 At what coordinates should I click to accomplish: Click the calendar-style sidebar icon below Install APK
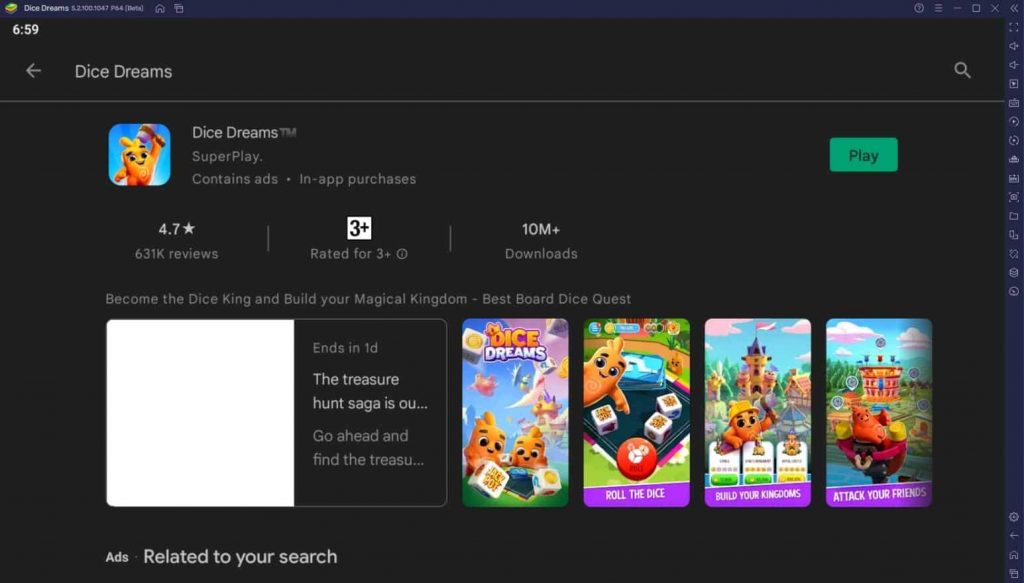coord(1014,178)
